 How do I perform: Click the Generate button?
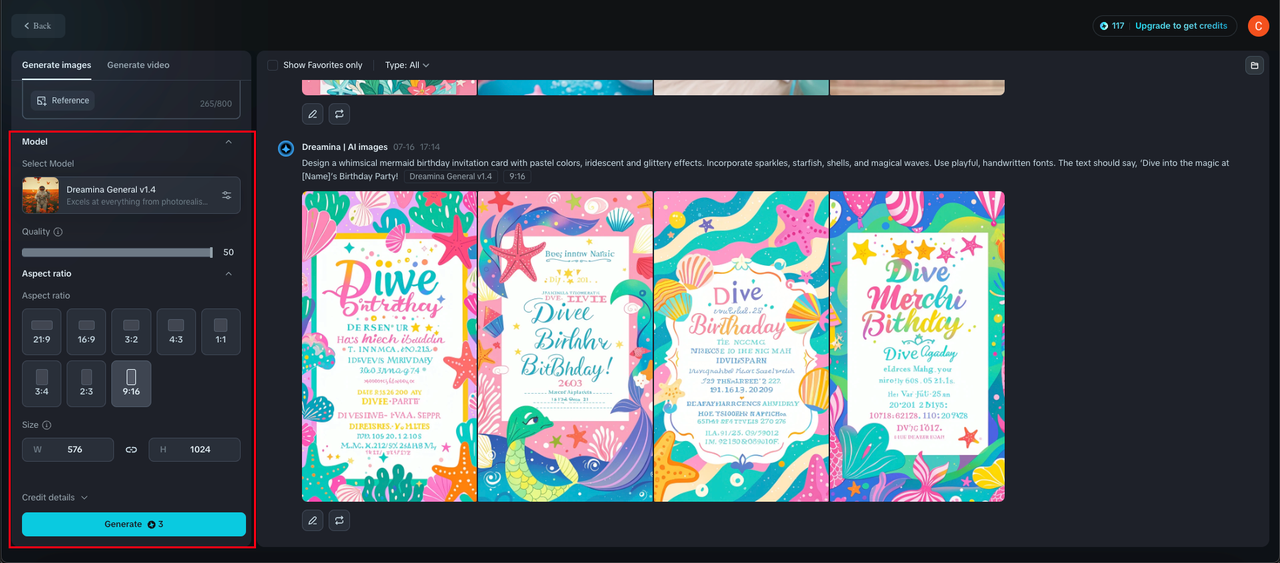(134, 524)
